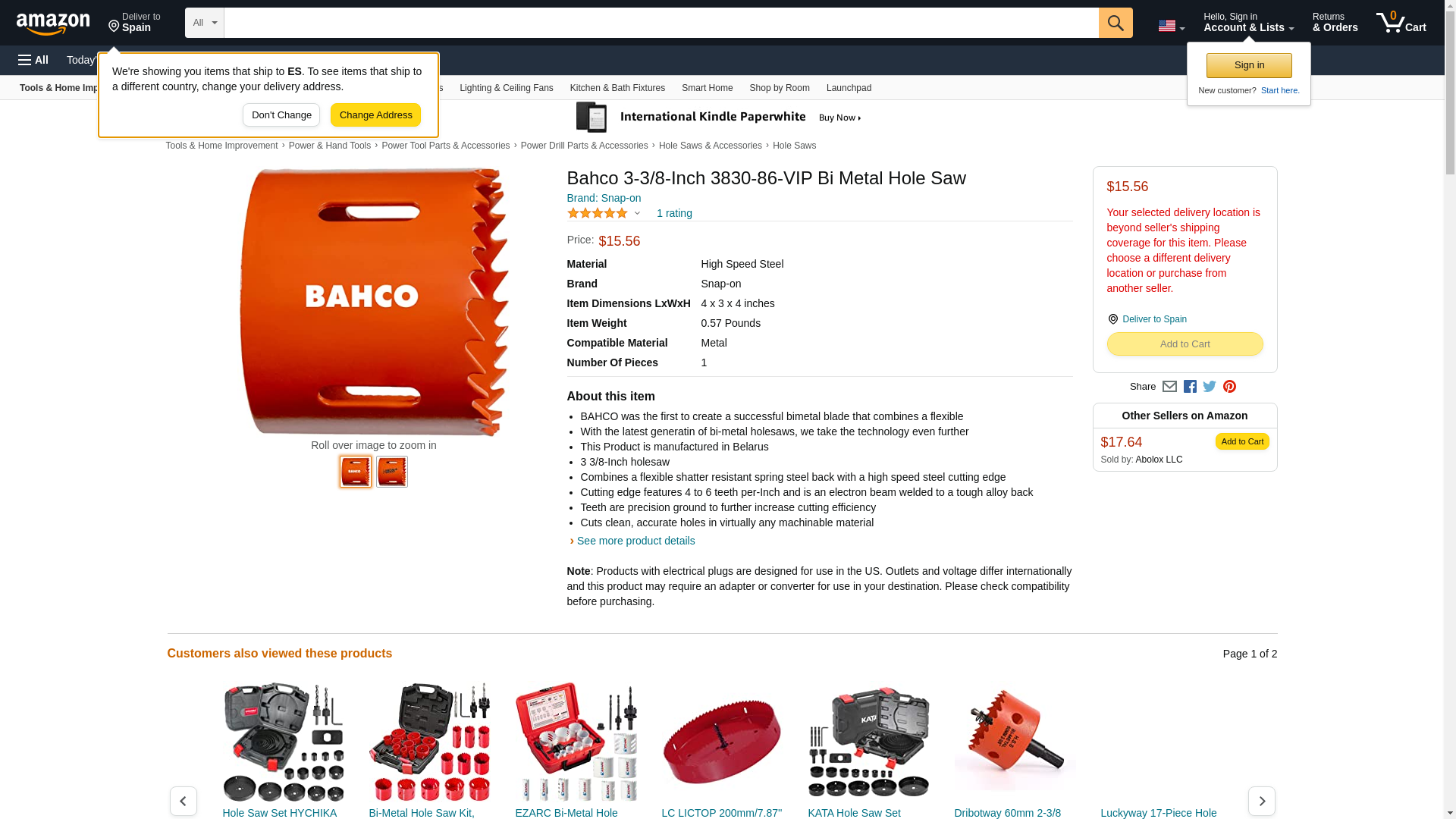Open See more product details link
Image resolution: width=1456 pixels, height=819 pixels.
[x=635, y=541]
